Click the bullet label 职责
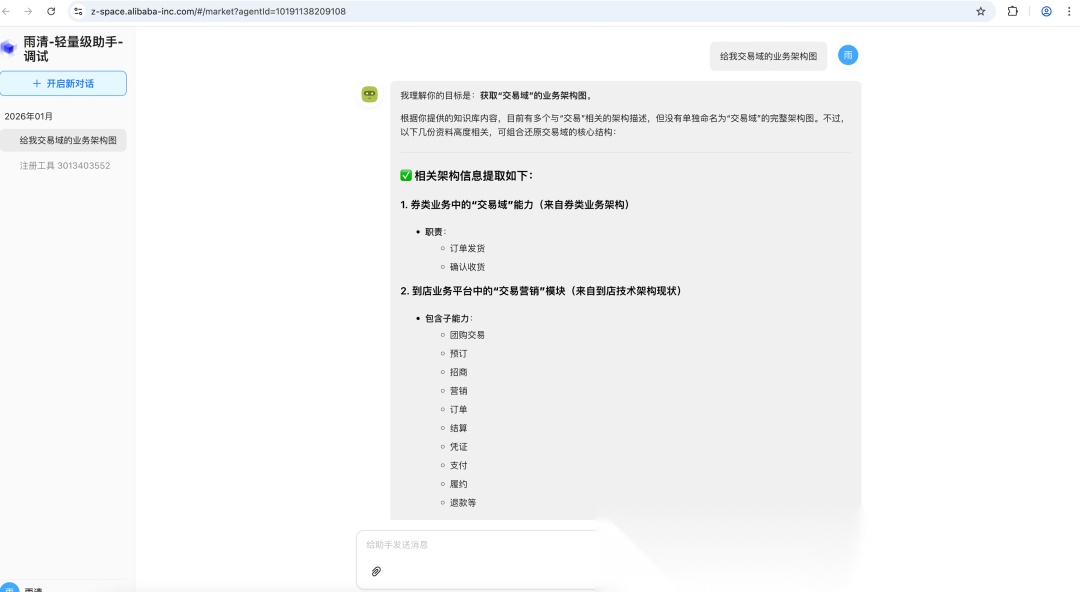This screenshot has width=1080, height=592. (x=435, y=232)
